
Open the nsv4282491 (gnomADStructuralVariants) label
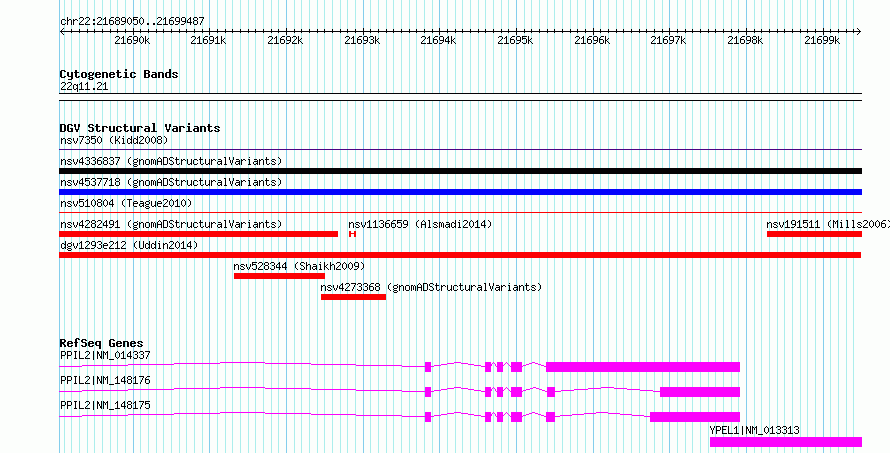[171, 224]
